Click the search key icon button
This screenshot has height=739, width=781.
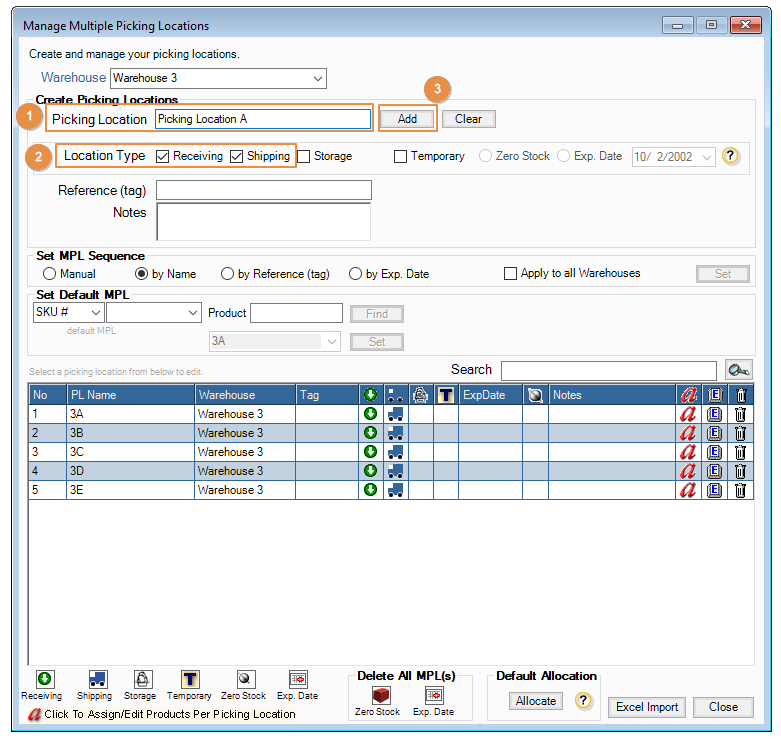[739, 370]
